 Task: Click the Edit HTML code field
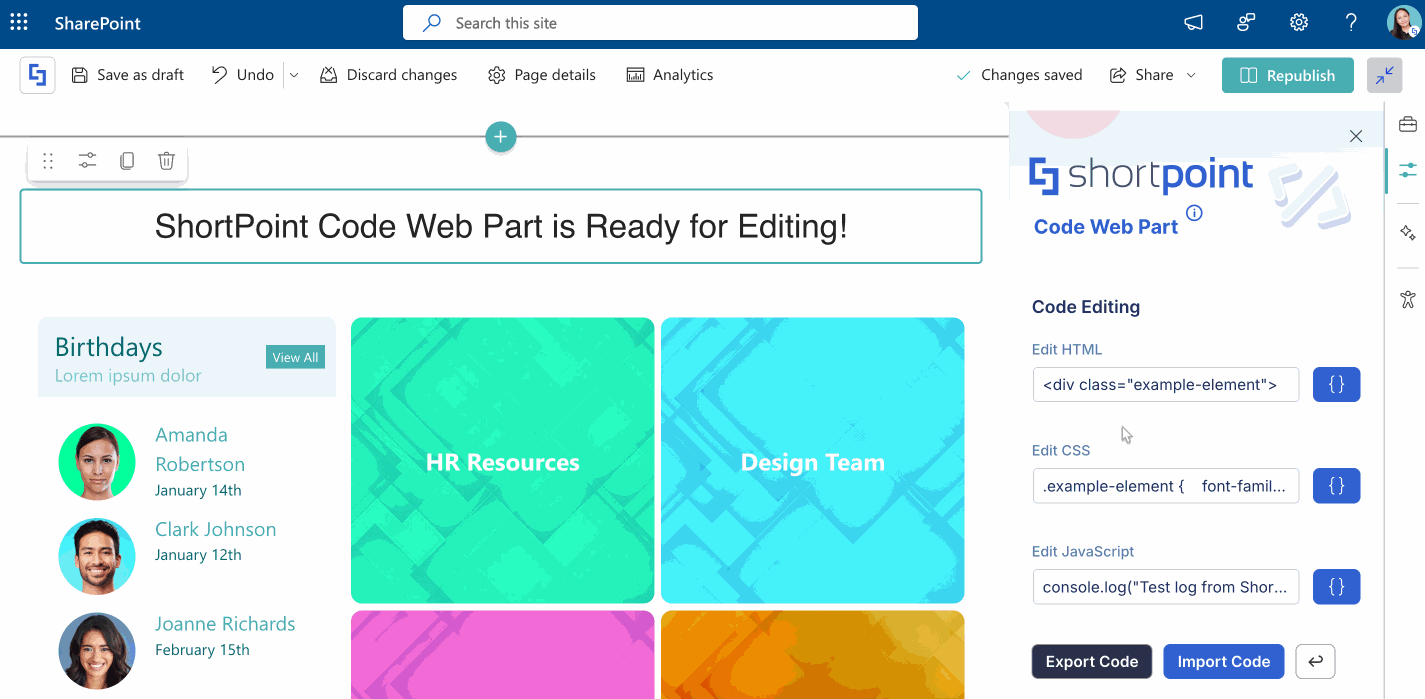(1166, 385)
